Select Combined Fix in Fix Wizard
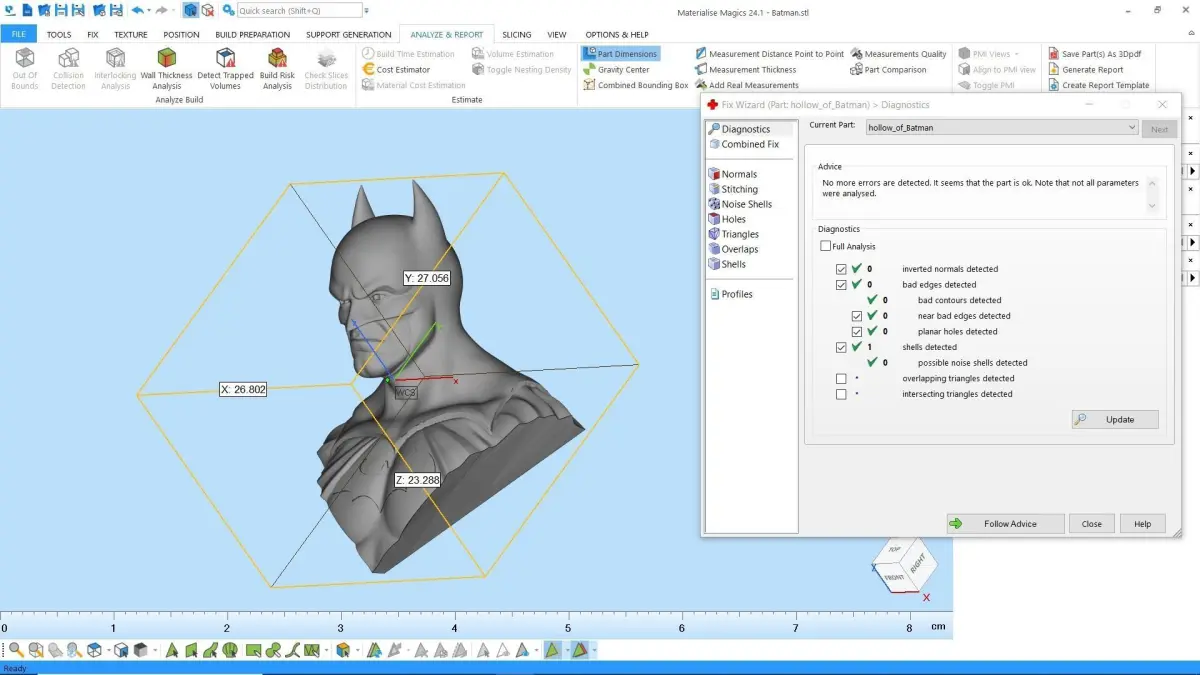This screenshot has height=675, width=1200. coord(743,144)
